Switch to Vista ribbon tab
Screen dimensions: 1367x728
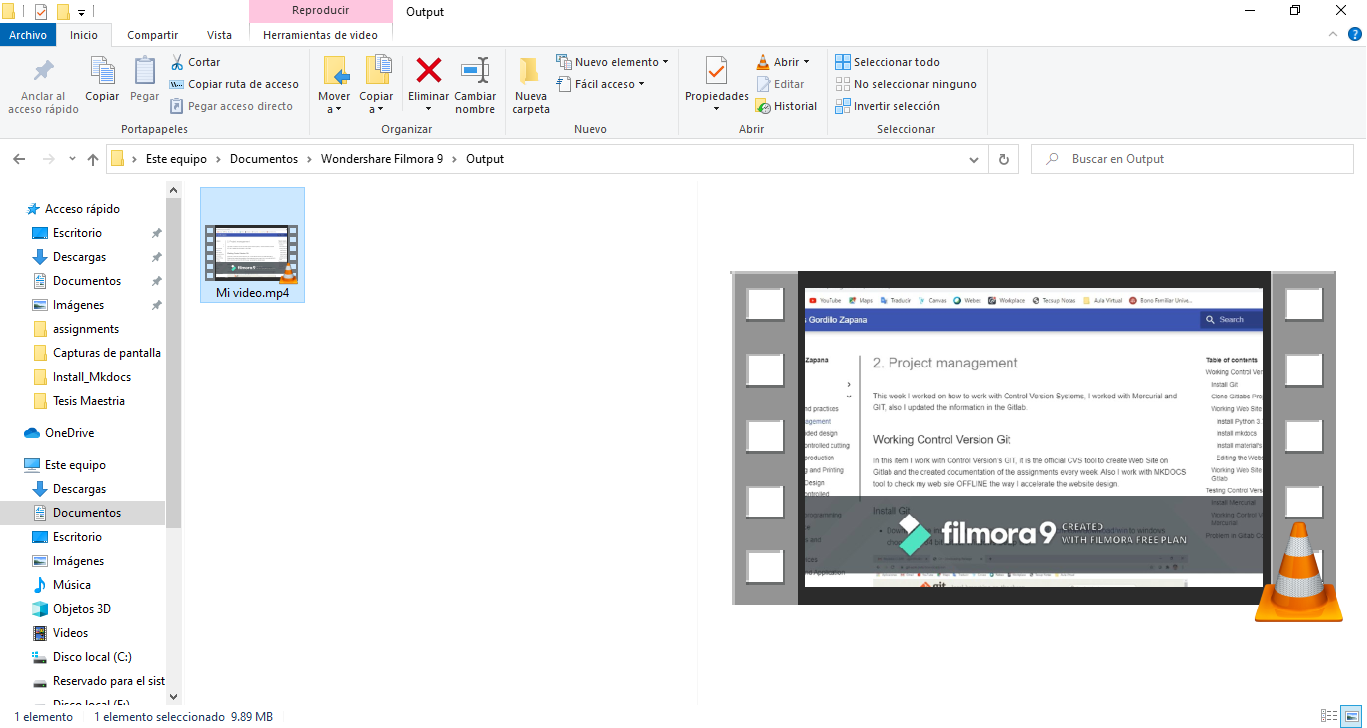219,35
